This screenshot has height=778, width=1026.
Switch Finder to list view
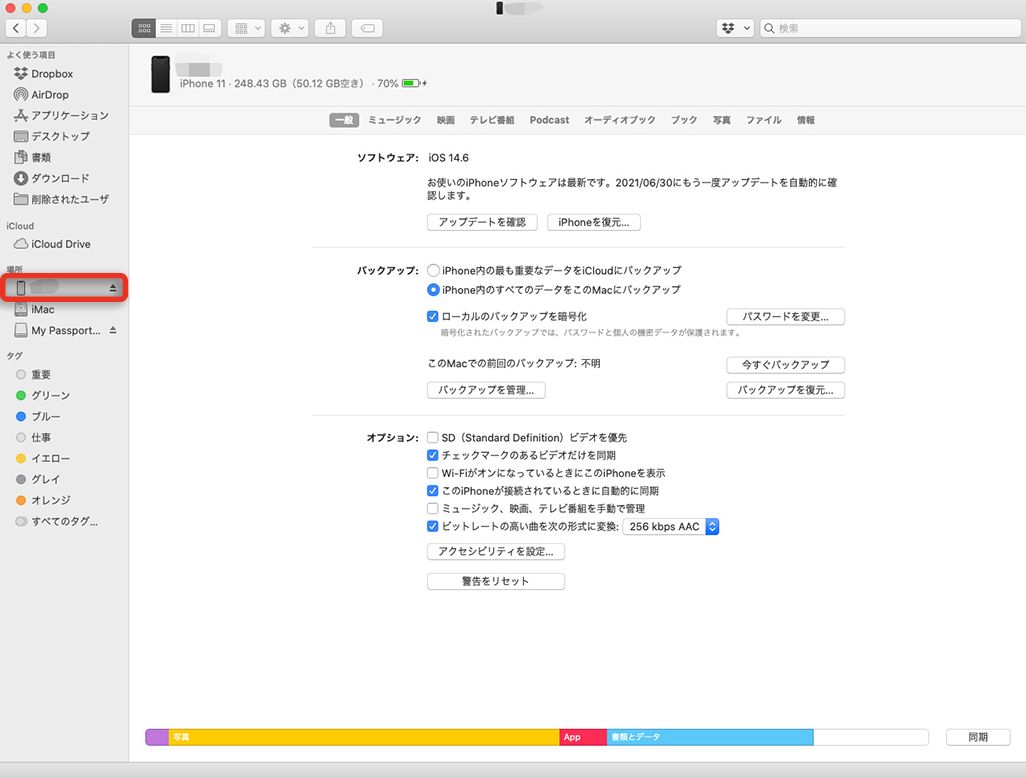166,28
